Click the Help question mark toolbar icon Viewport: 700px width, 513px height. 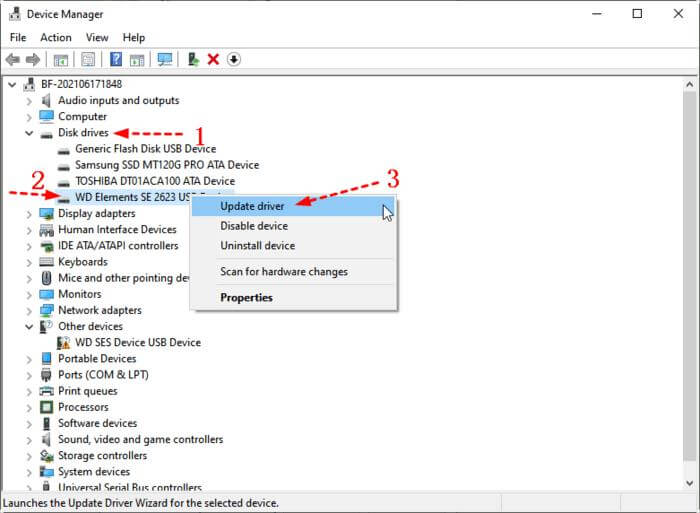[x=115, y=60]
